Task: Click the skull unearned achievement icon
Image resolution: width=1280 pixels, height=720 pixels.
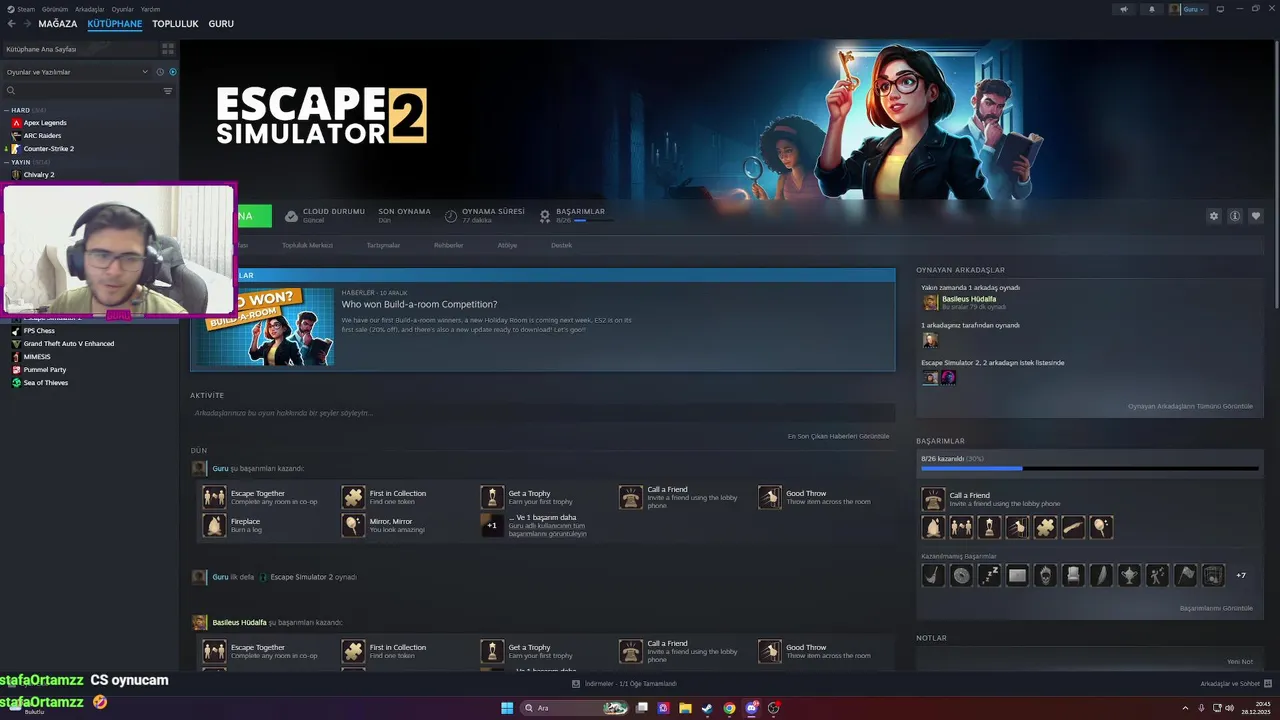Action: pos(1045,575)
